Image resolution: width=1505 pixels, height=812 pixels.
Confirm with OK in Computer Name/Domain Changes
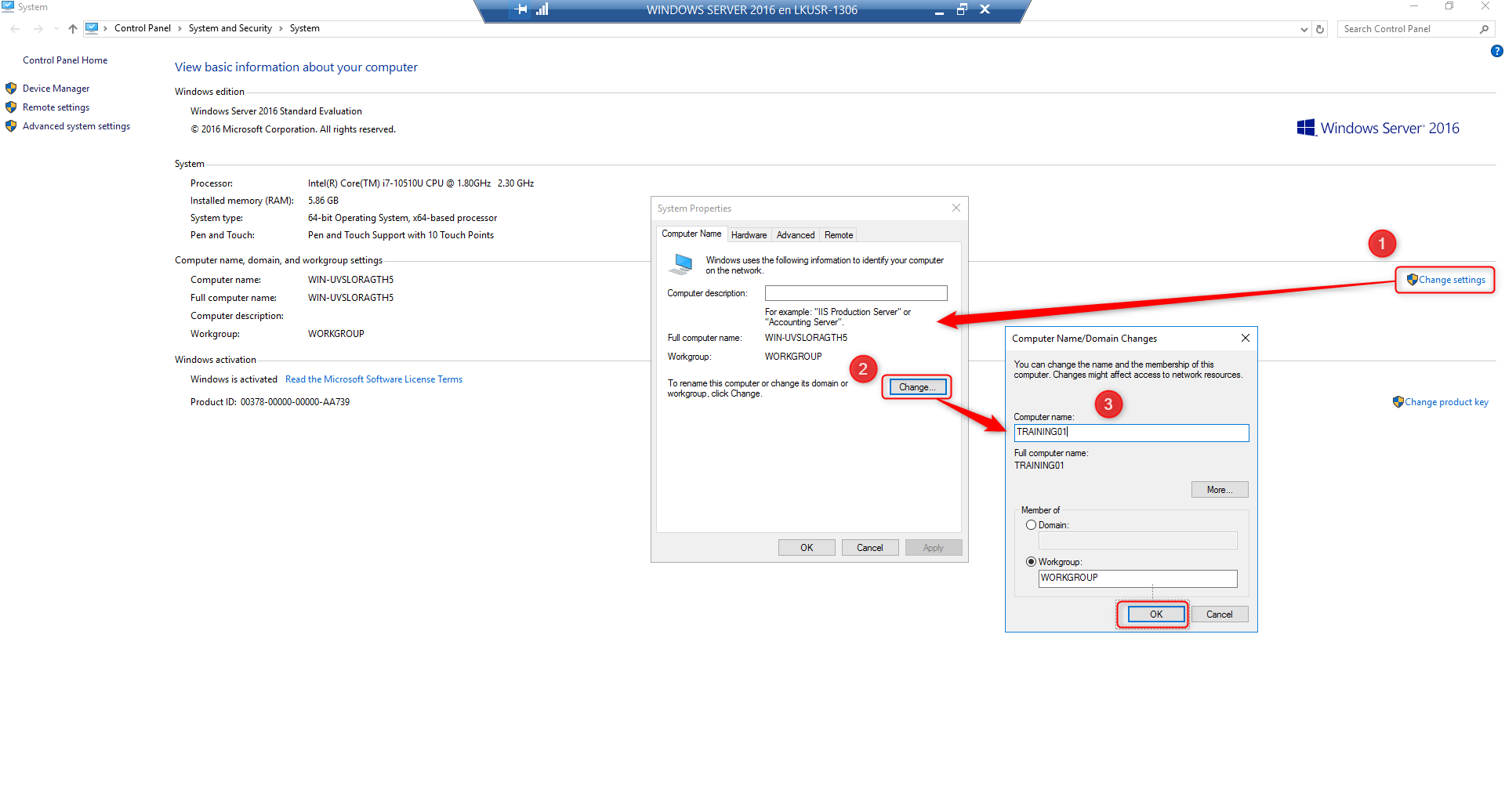1156,614
